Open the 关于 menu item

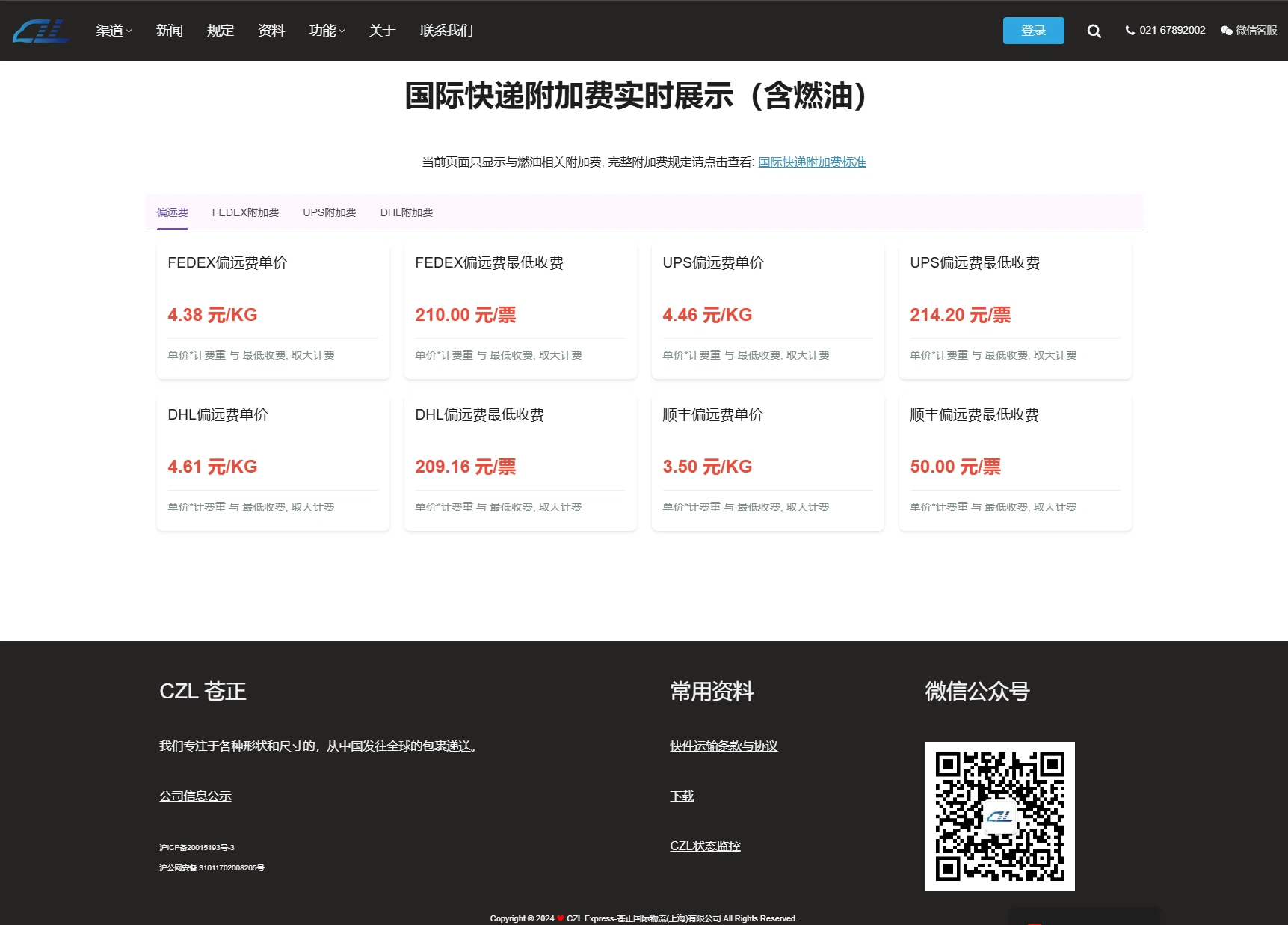point(382,31)
